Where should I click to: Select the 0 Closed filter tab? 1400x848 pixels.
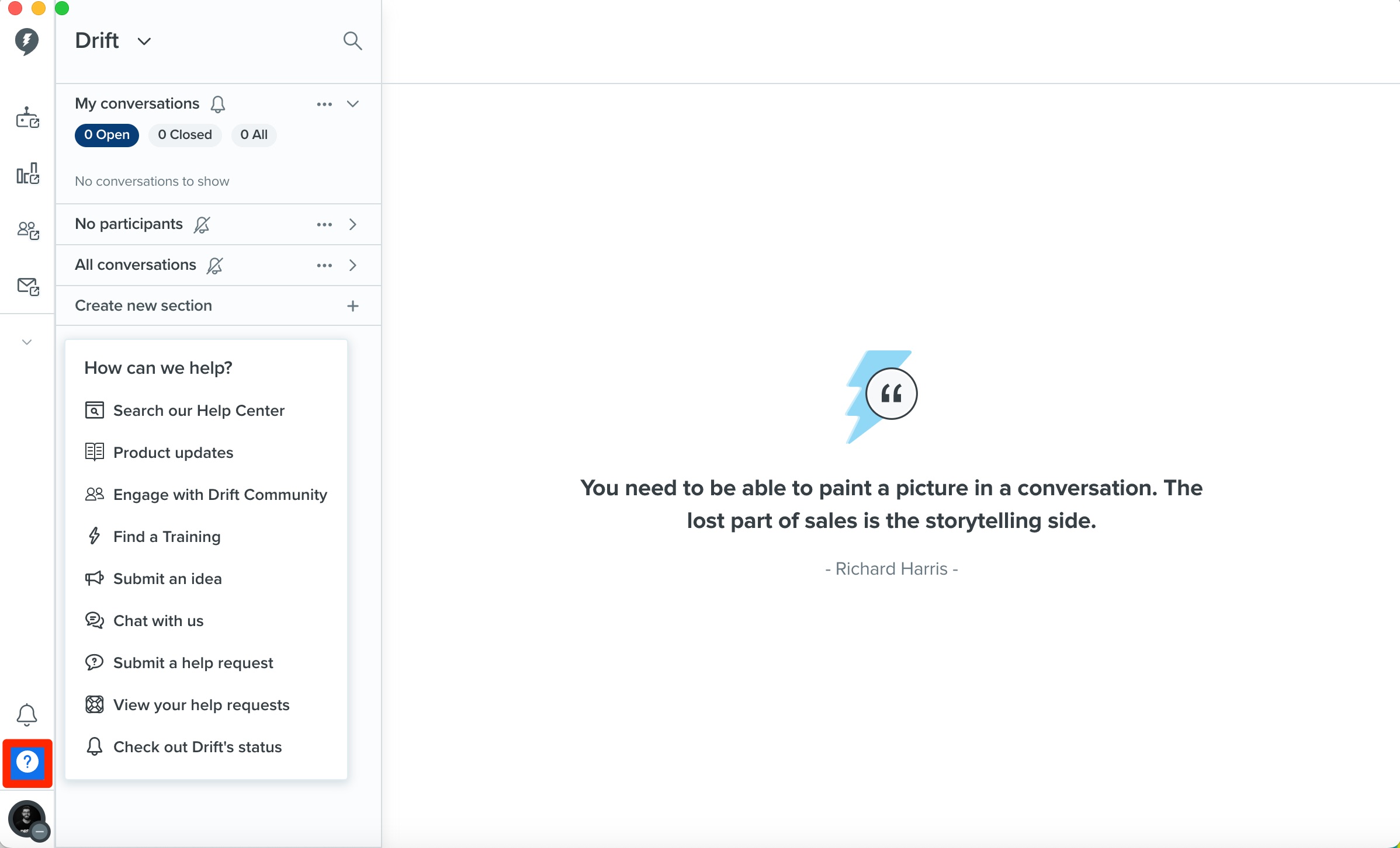pos(185,135)
